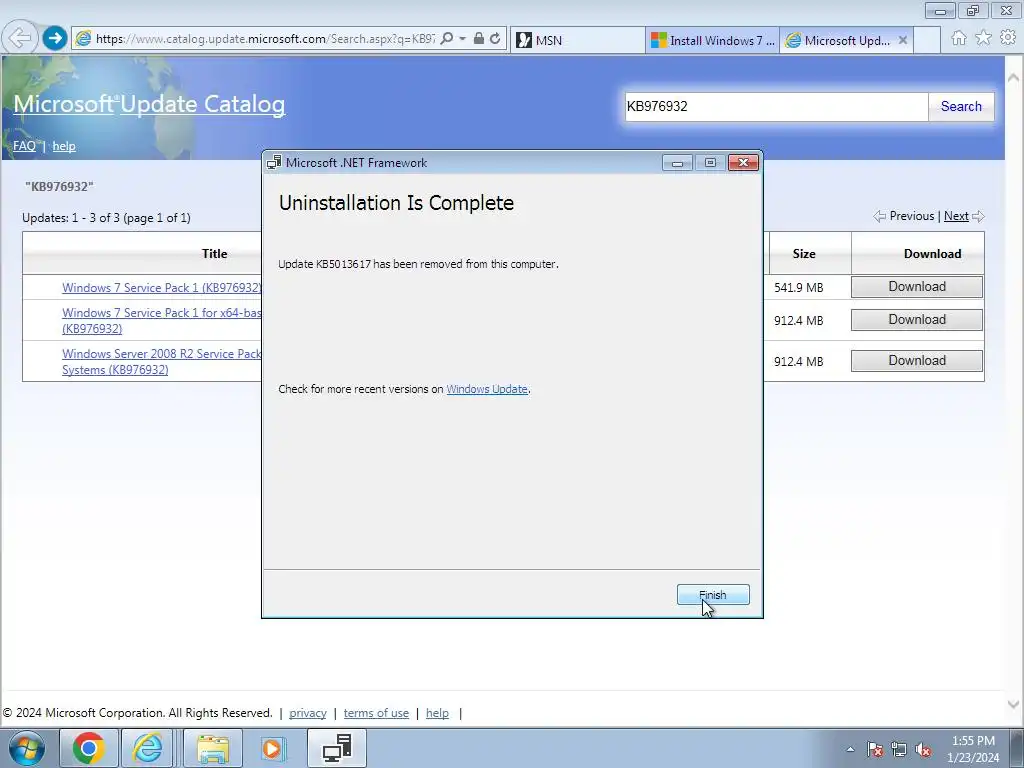This screenshot has width=1024, height=768.
Task: Open the FAQ link
Action: tap(24, 146)
